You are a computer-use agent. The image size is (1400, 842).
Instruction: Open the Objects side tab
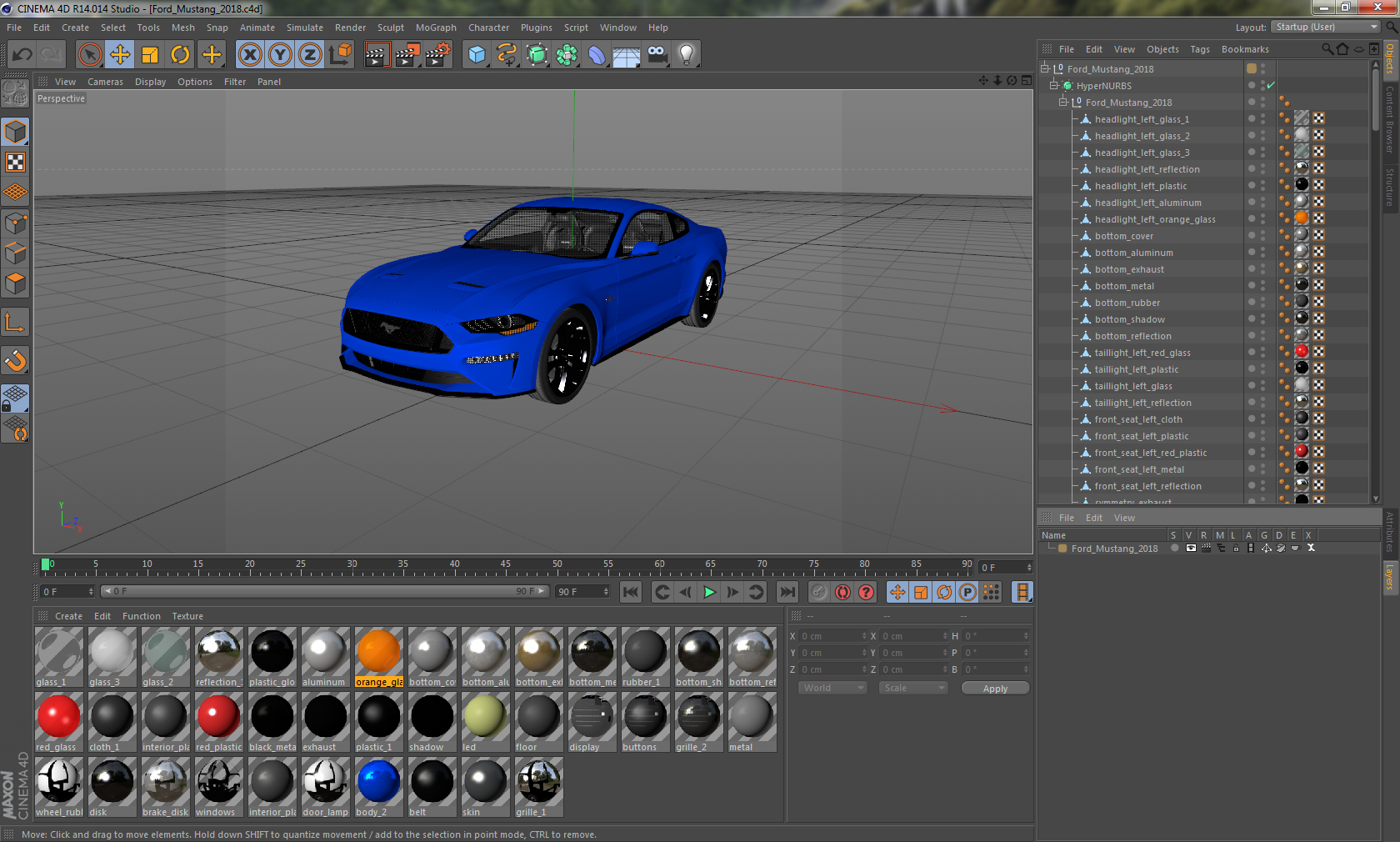pyautogui.click(x=1390, y=58)
